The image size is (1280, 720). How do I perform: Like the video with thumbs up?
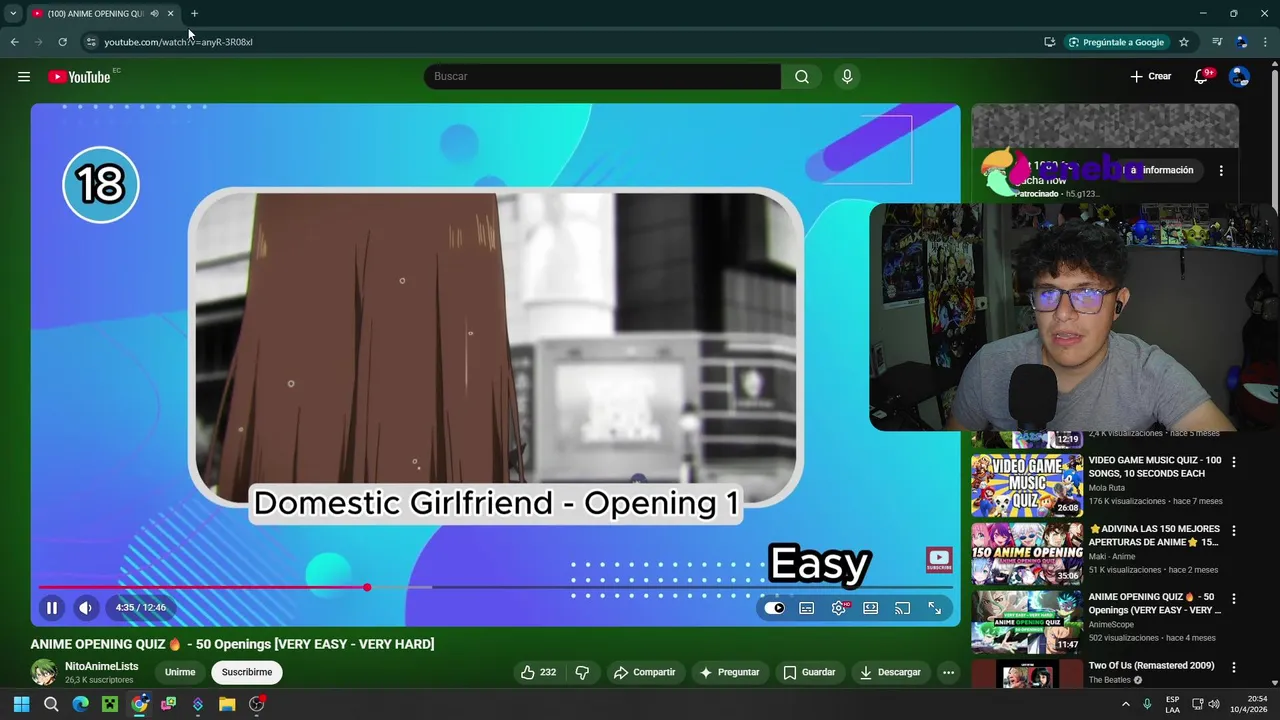(538, 672)
